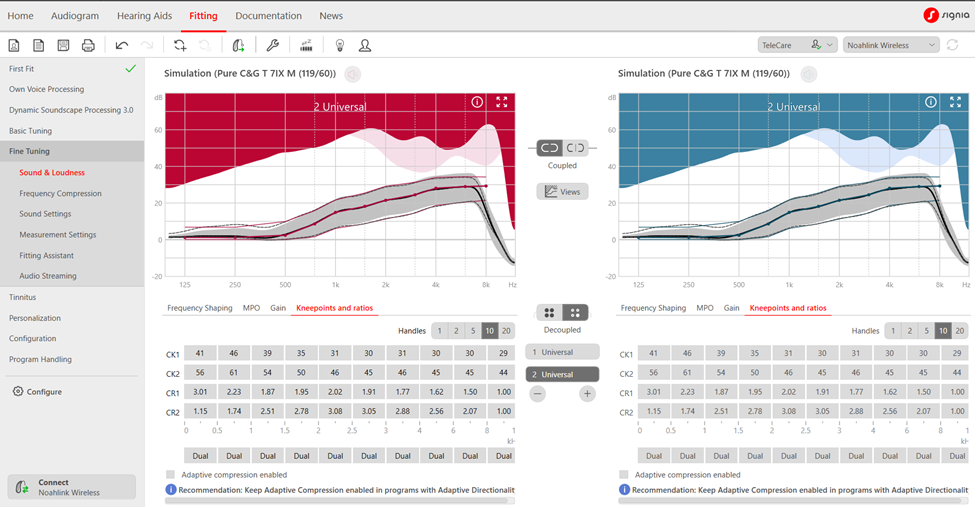Image resolution: width=977 pixels, height=508 pixels.
Task: Switch to left MPO tab
Action: (251, 308)
